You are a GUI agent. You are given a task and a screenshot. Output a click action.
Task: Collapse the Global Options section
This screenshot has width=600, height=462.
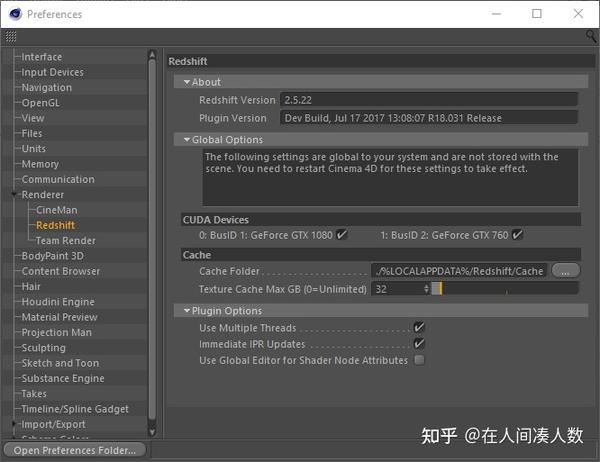click(187, 140)
